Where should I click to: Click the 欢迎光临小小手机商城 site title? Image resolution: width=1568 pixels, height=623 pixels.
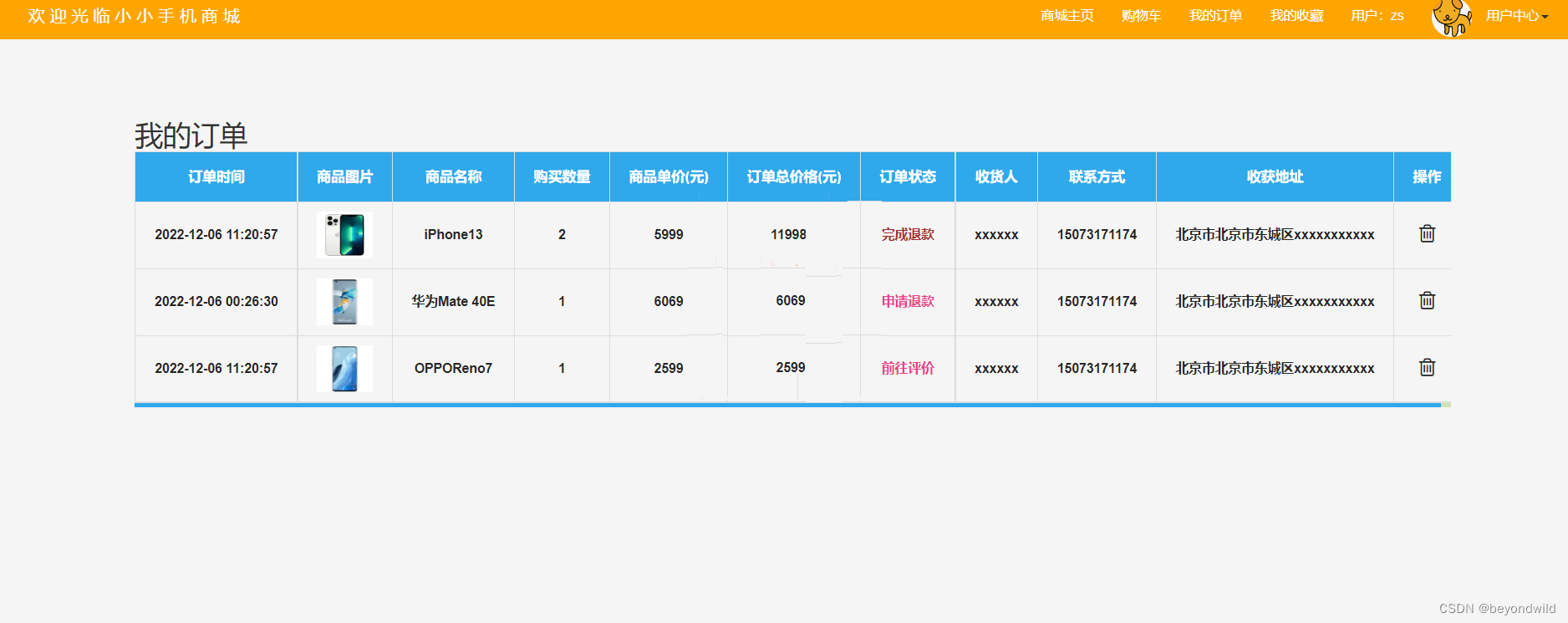[134, 16]
